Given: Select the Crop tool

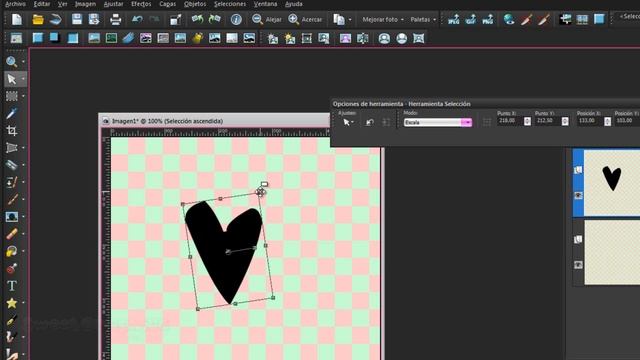Looking at the screenshot, I should click(11, 131).
